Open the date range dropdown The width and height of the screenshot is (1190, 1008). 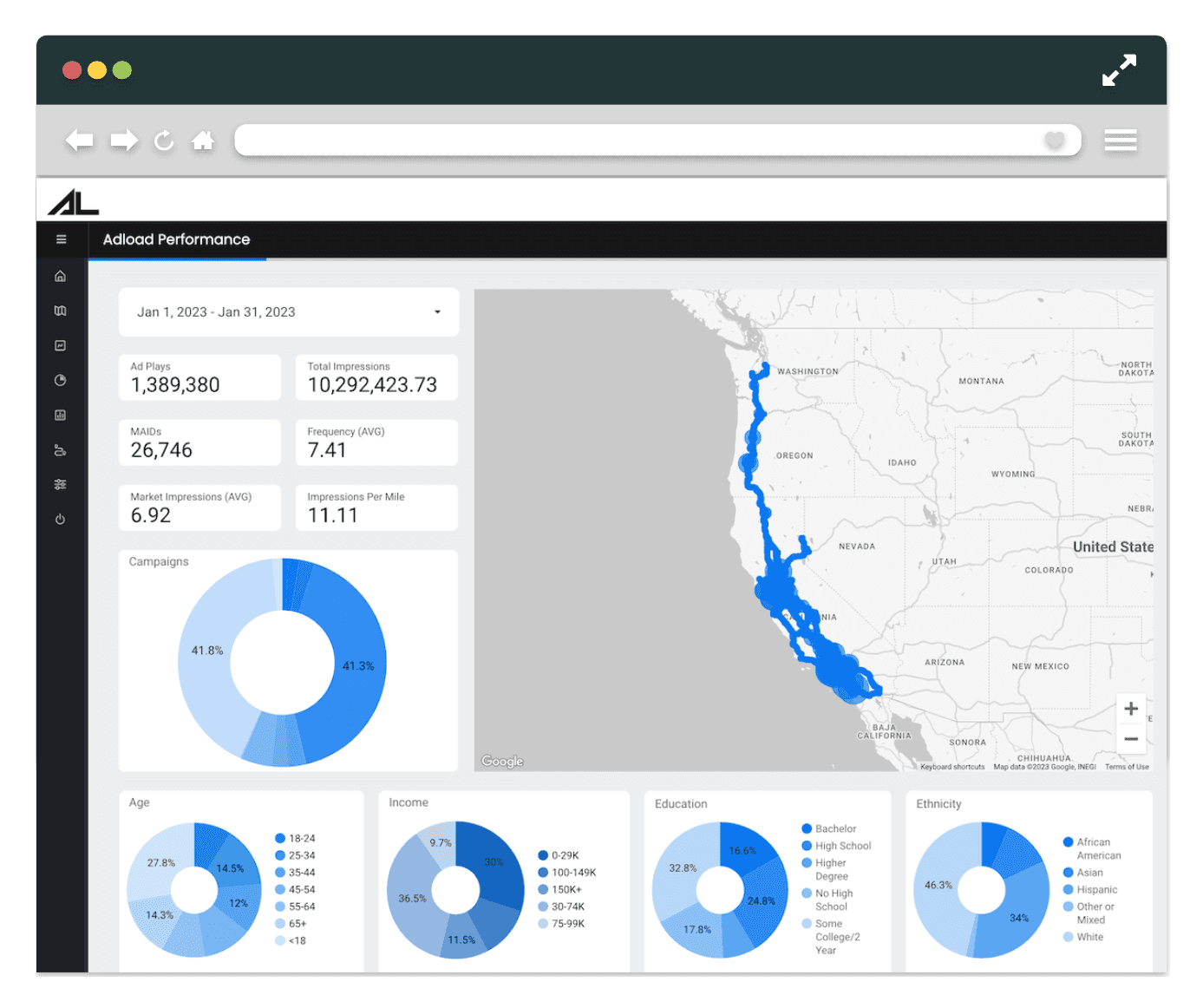click(289, 312)
